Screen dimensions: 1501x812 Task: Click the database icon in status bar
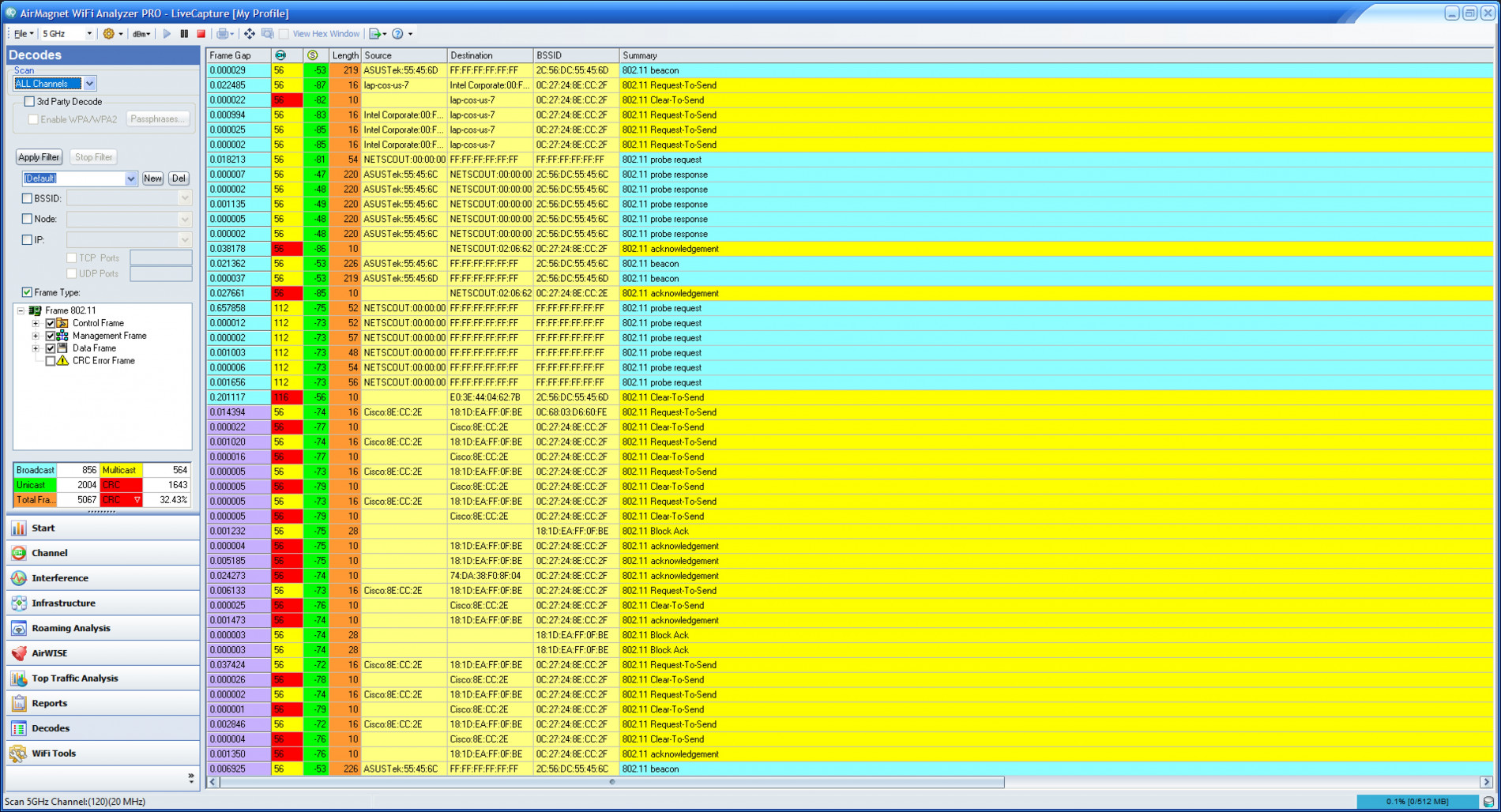pos(1488,802)
